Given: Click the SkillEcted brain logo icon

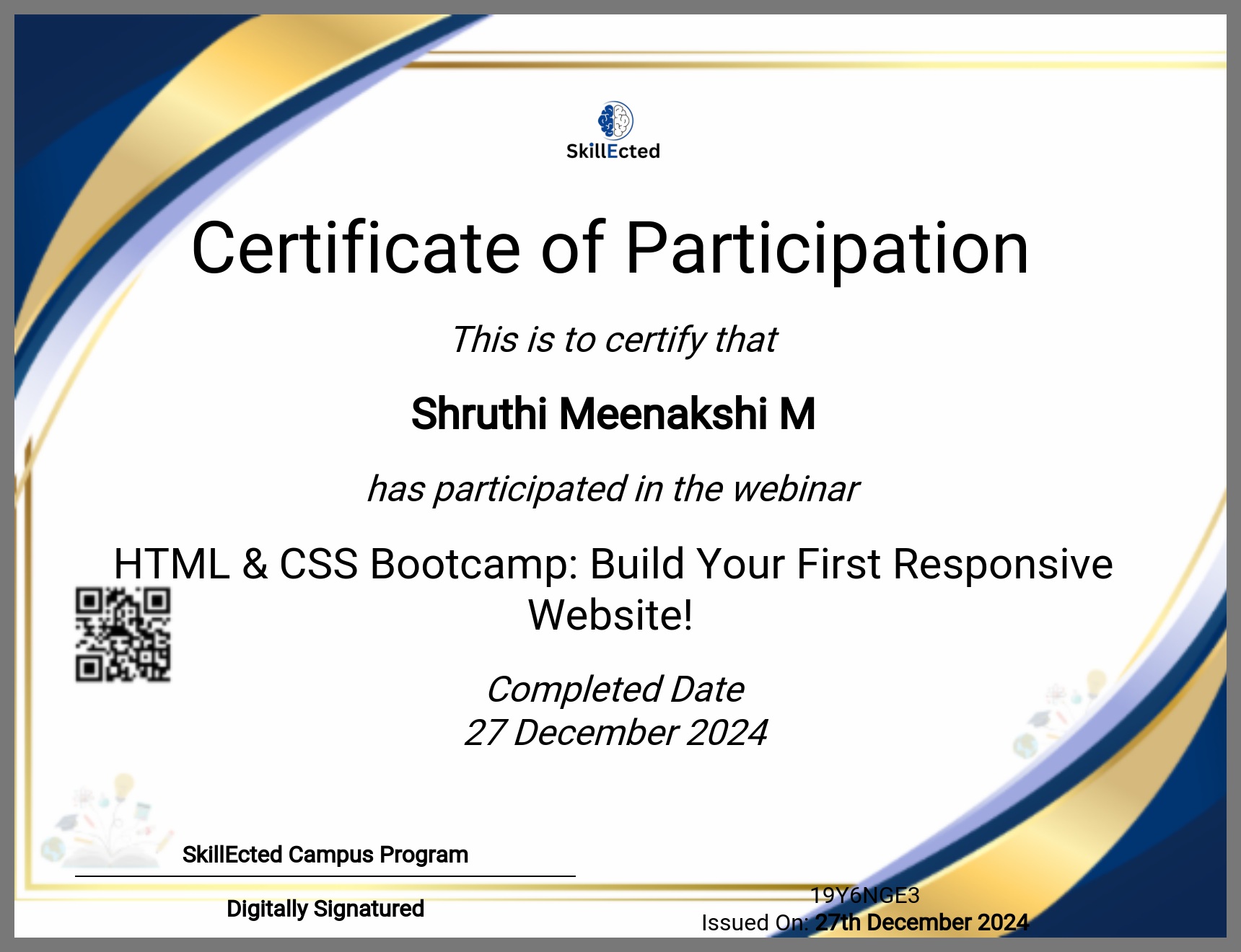Looking at the screenshot, I should click(x=615, y=120).
